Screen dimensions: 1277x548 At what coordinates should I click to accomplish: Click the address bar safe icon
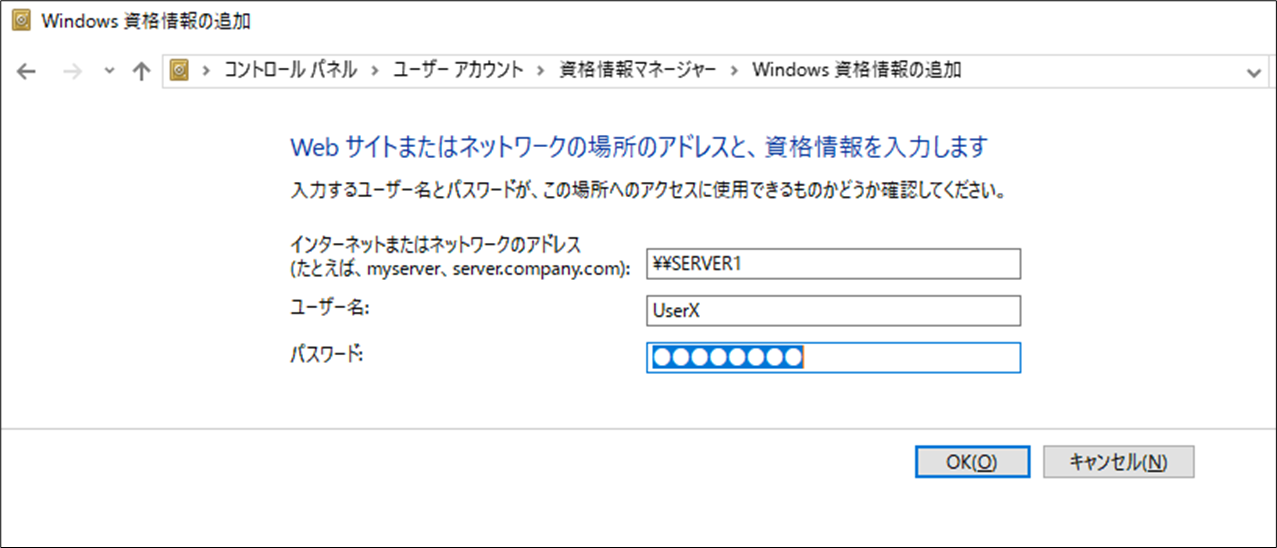[180, 70]
